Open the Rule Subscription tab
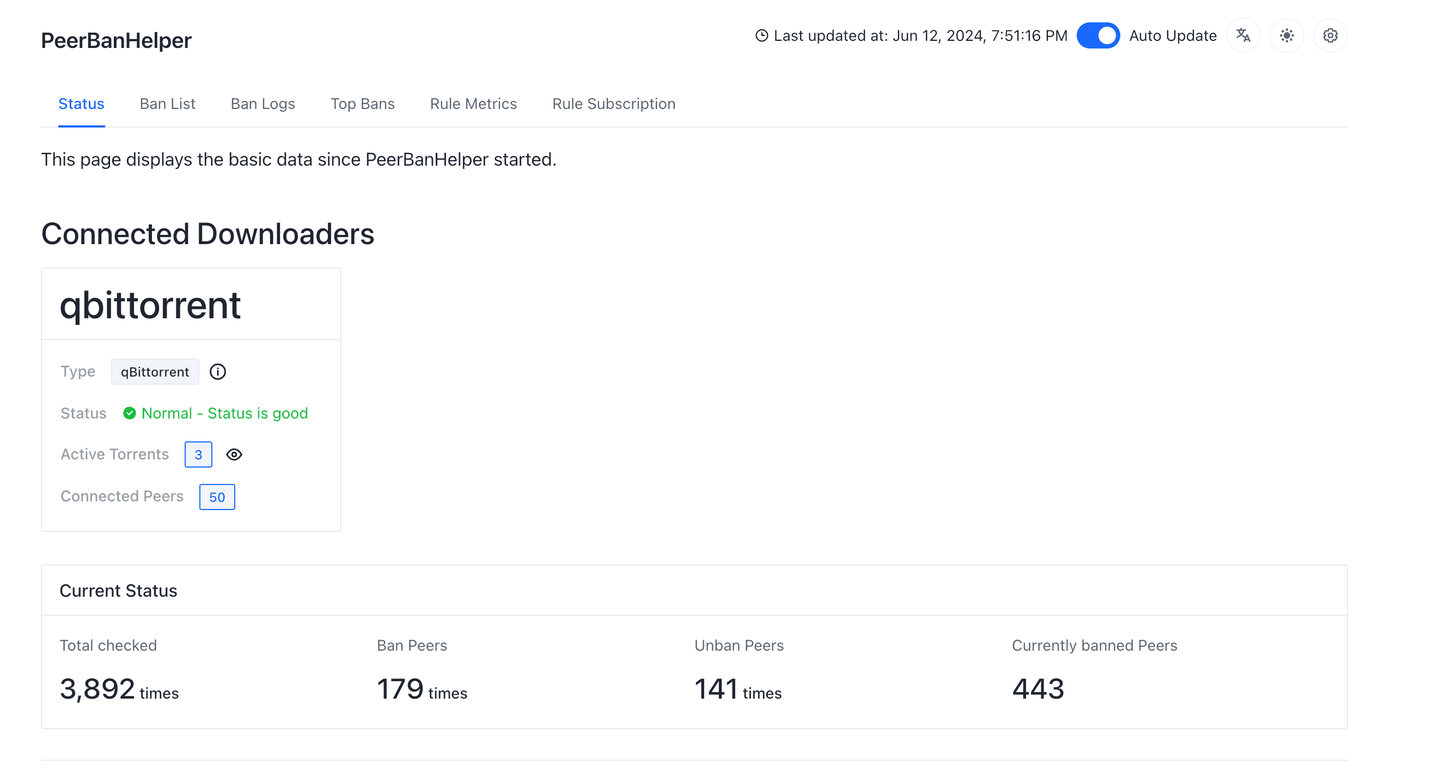Image resolution: width=1440 pixels, height=776 pixels. click(x=614, y=104)
